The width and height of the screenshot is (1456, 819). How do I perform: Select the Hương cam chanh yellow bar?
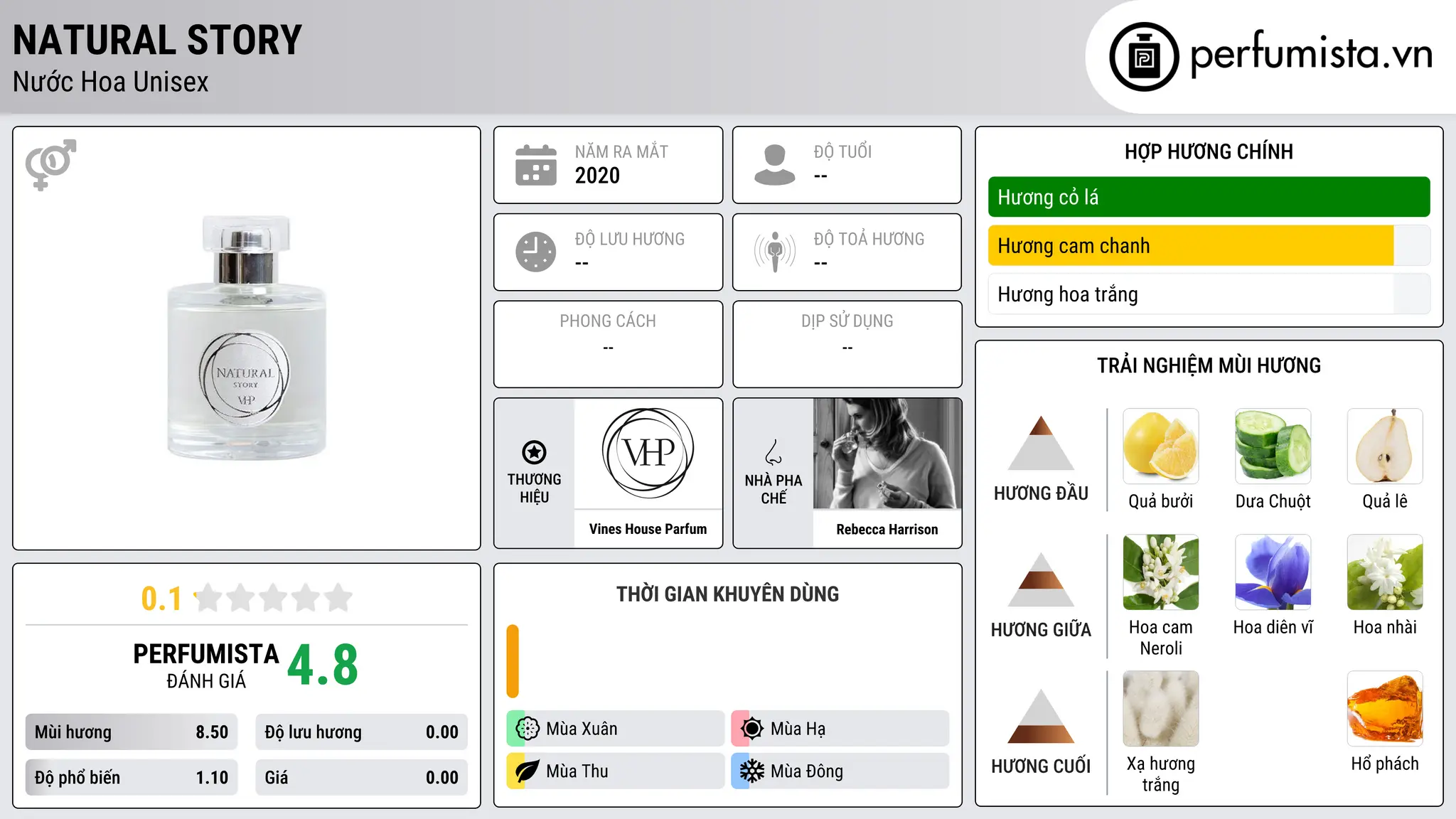[x=1209, y=245]
